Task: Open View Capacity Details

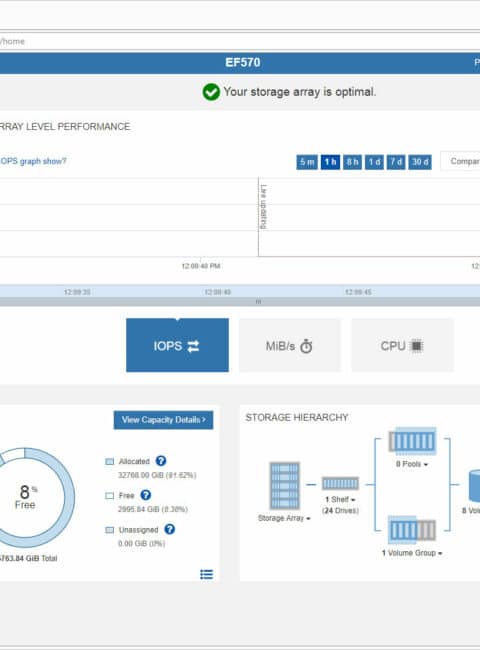Action: tap(164, 420)
